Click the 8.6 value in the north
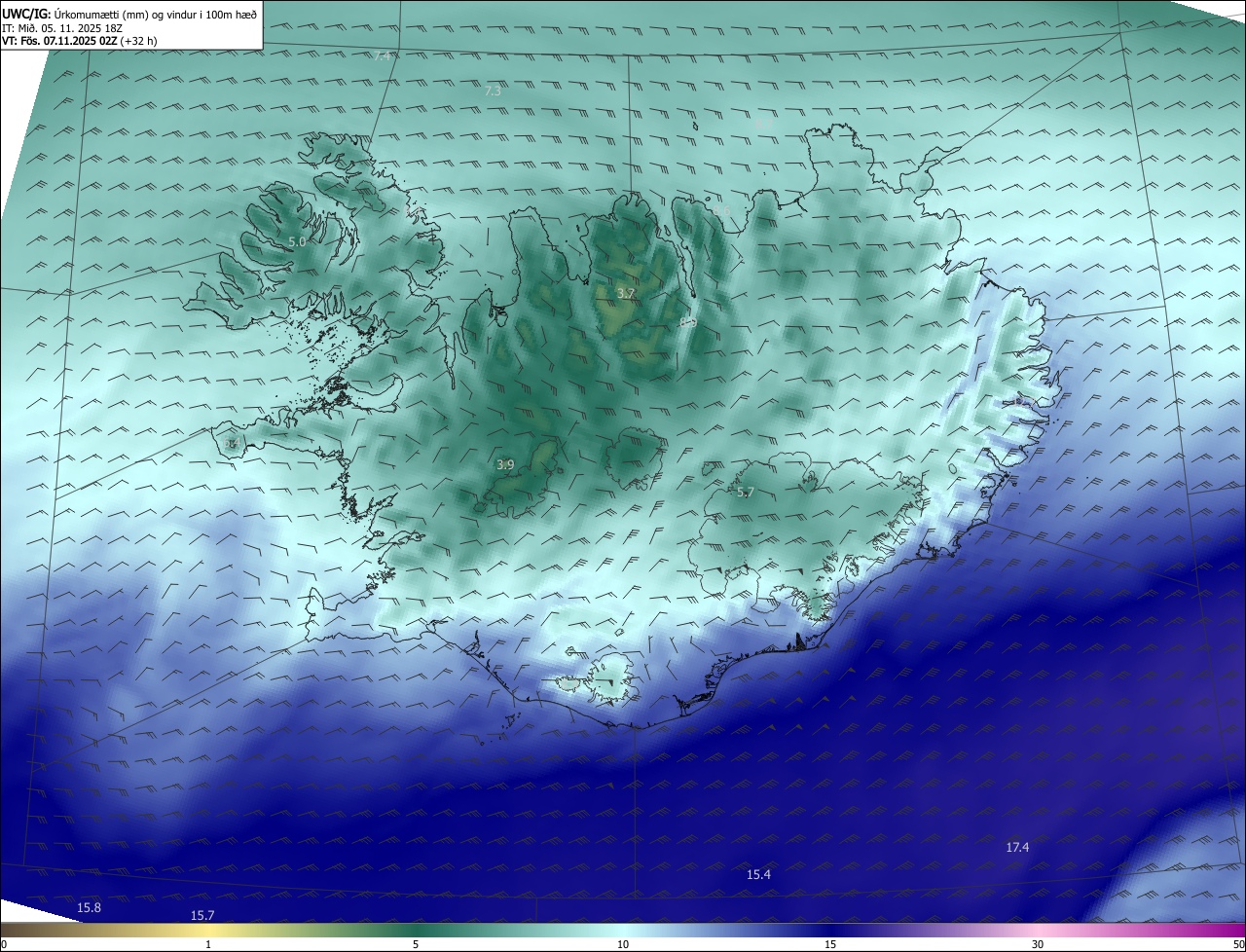The width and height of the screenshot is (1246, 952). pos(721,211)
